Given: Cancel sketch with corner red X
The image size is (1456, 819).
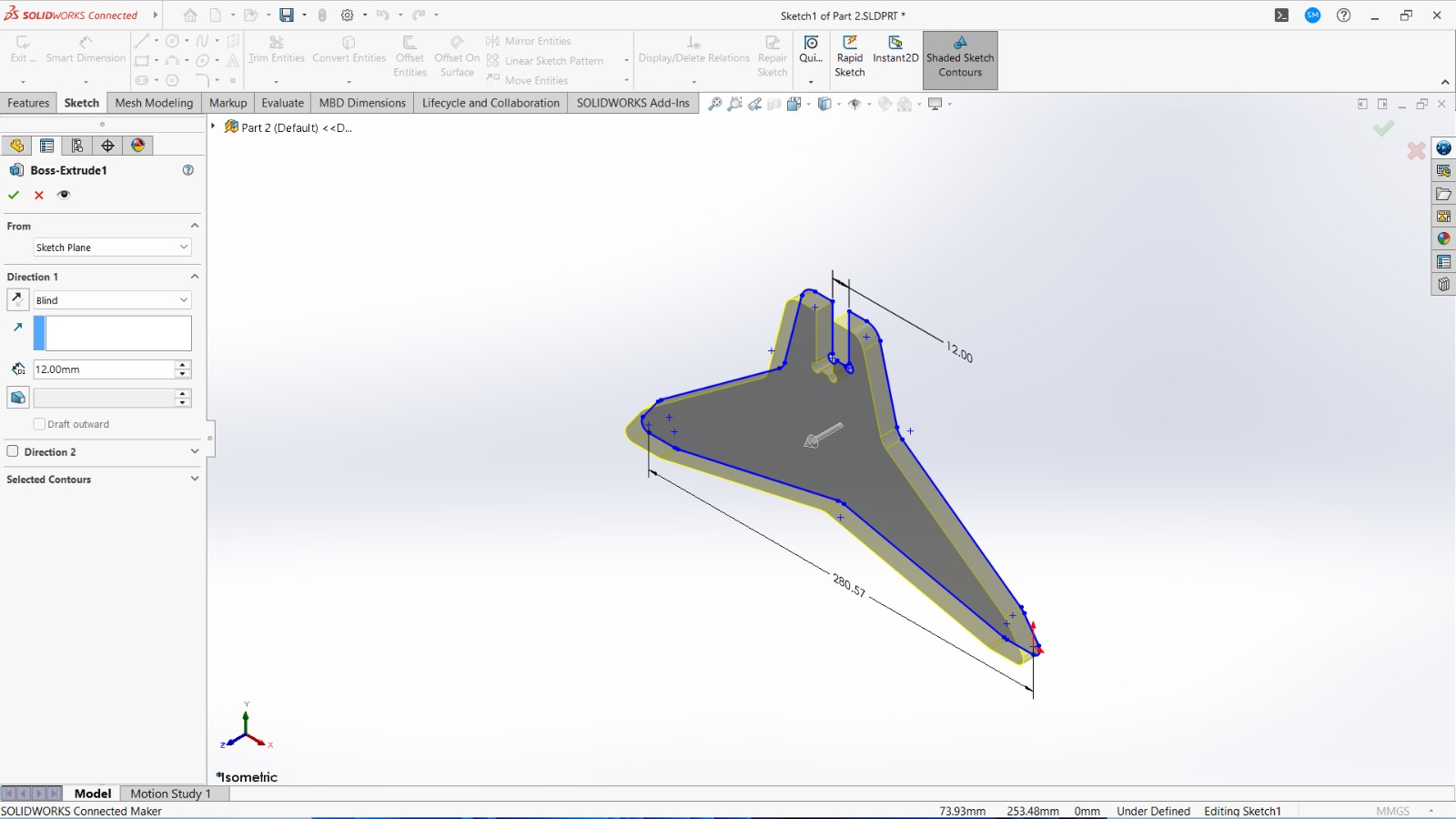Looking at the screenshot, I should [x=1416, y=150].
